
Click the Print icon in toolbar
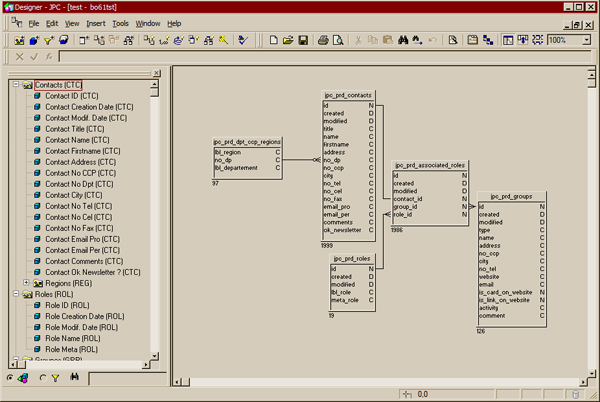pos(323,40)
